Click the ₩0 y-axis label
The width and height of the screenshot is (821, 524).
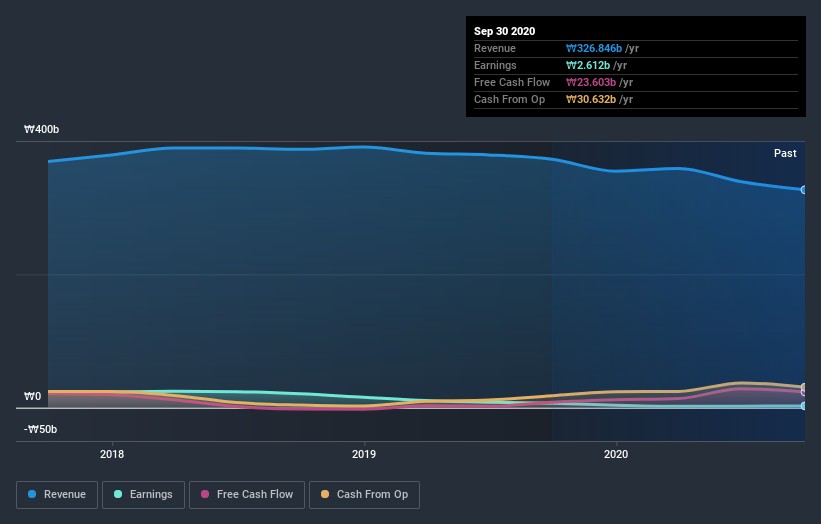coord(32,396)
